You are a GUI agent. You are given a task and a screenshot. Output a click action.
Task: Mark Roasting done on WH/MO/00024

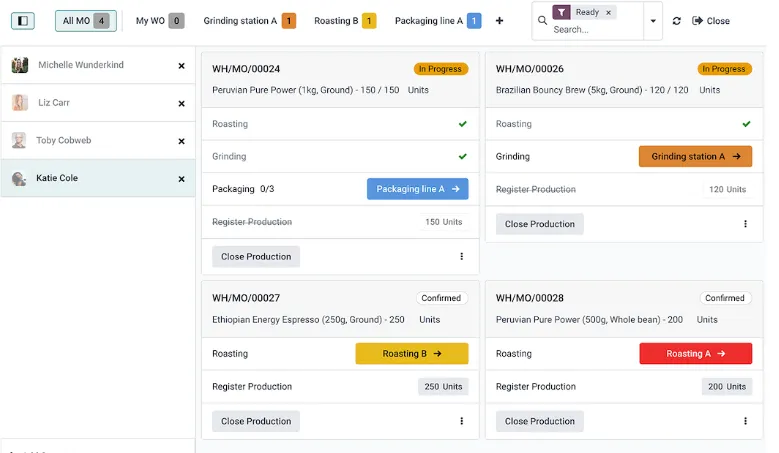[x=462, y=124]
